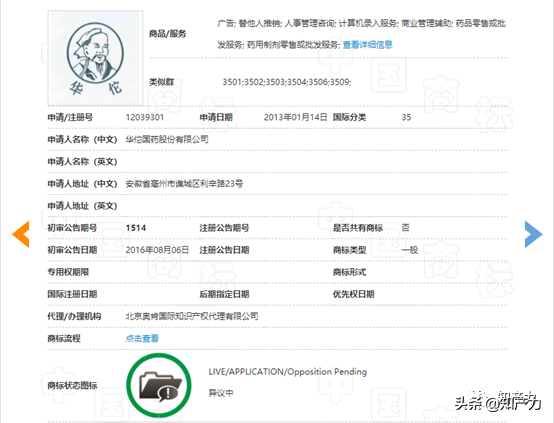Select the 异议中 status text
Image resolution: width=554 pixels, height=423 pixels.
pos(221,393)
